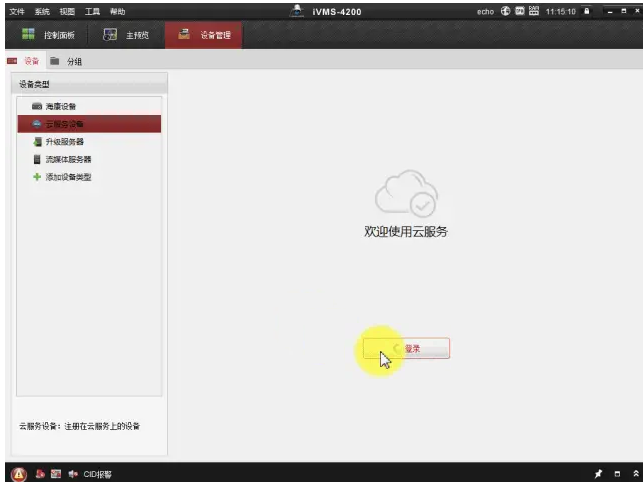Image resolution: width=643 pixels, height=482 pixels.
Task: Click the CID报警 speaker icon
Action: [x=72, y=473]
